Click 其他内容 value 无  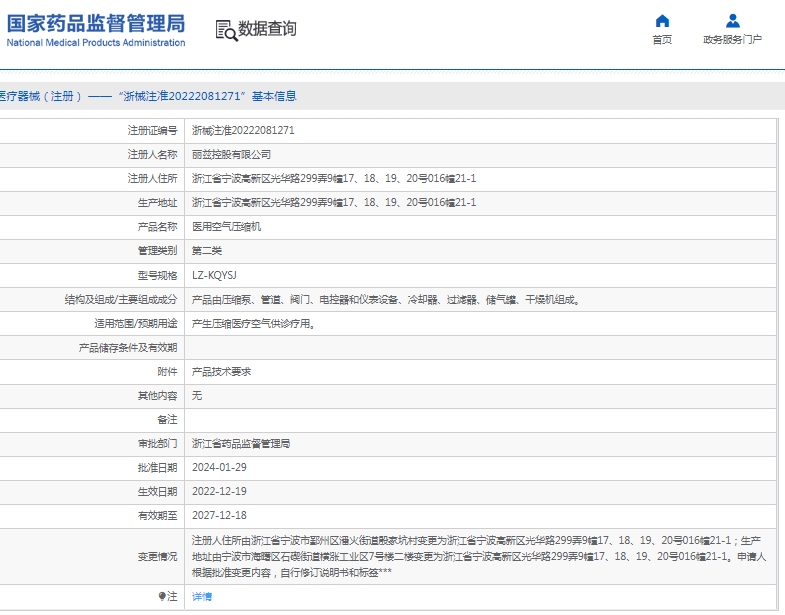coord(197,396)
